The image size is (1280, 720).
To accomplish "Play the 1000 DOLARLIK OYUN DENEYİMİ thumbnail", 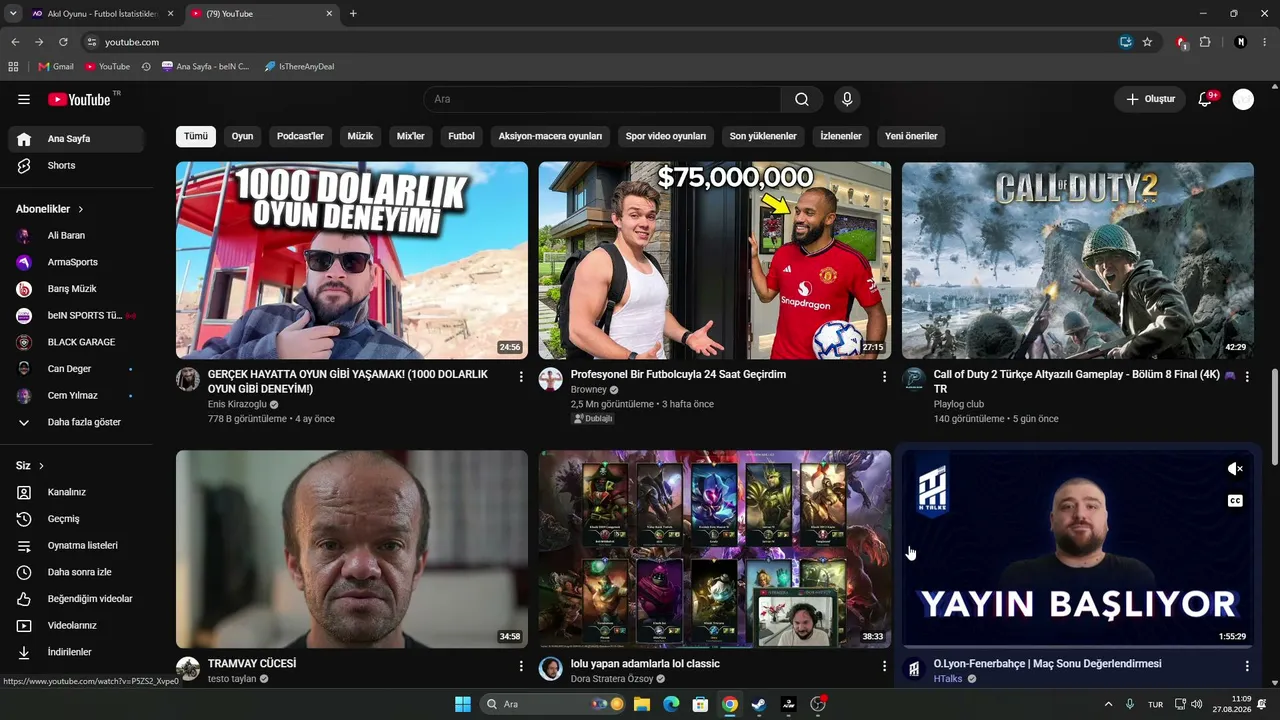I will [x=352, y=260].
